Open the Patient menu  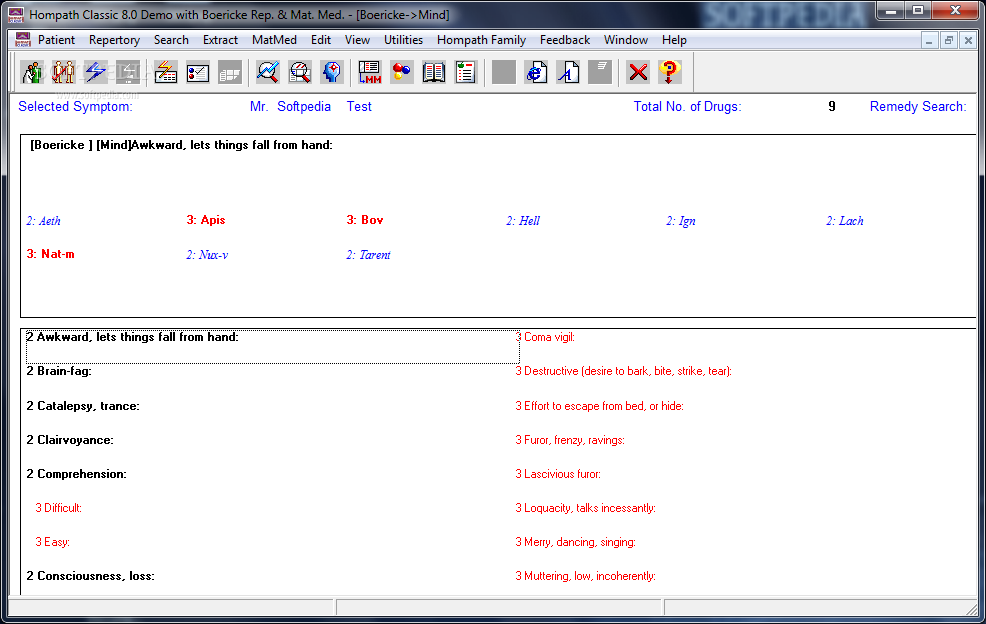pyautogui.click(x=56, y=40)
